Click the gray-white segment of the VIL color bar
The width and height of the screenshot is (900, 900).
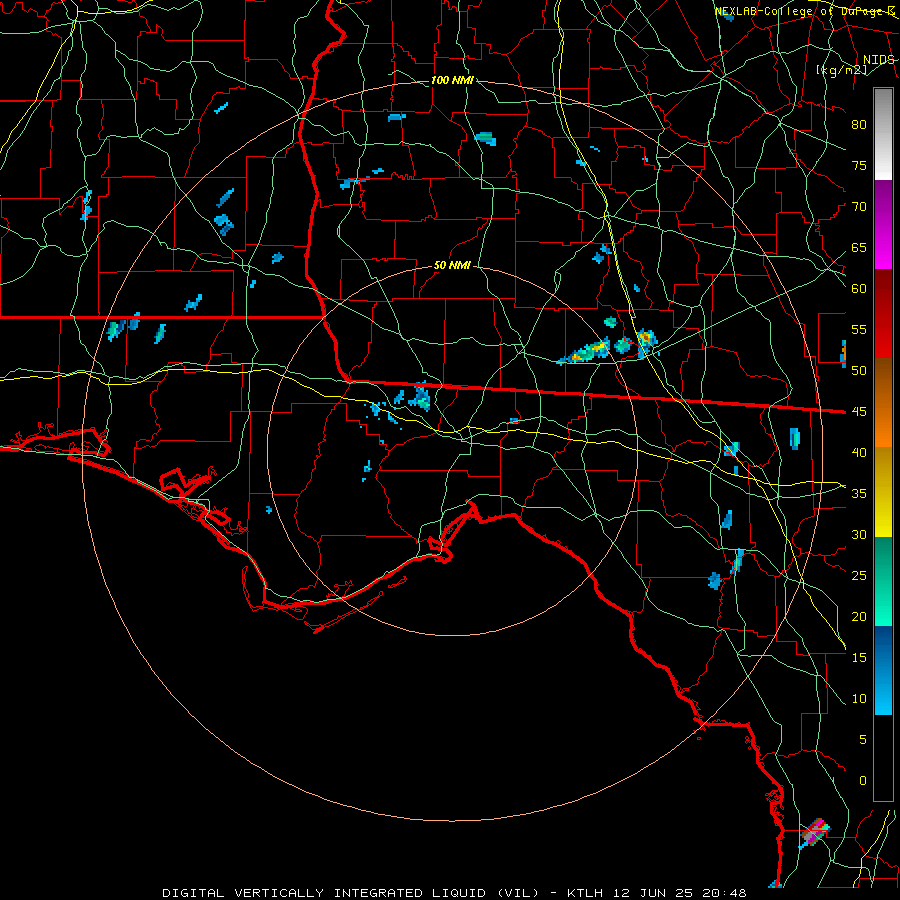tap(883, 134)
